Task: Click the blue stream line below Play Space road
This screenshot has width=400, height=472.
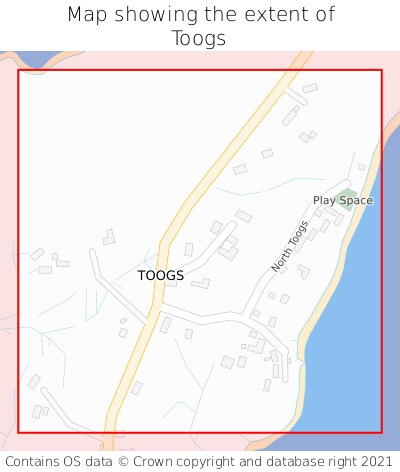Action: 270,187
